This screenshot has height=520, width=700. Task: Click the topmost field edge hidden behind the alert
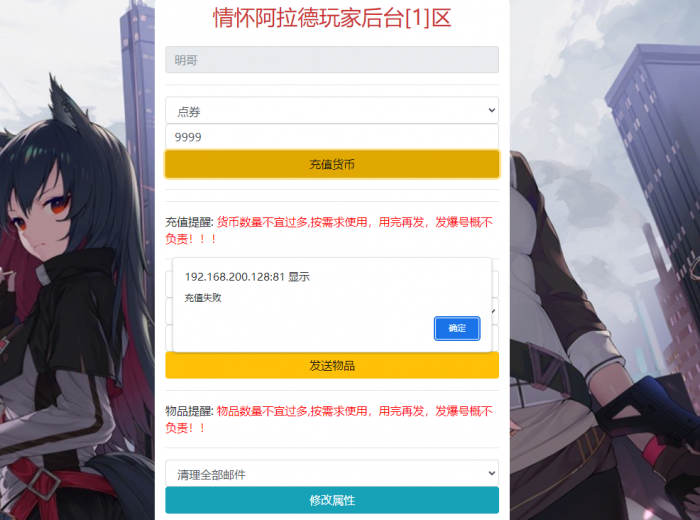point(169,284)
